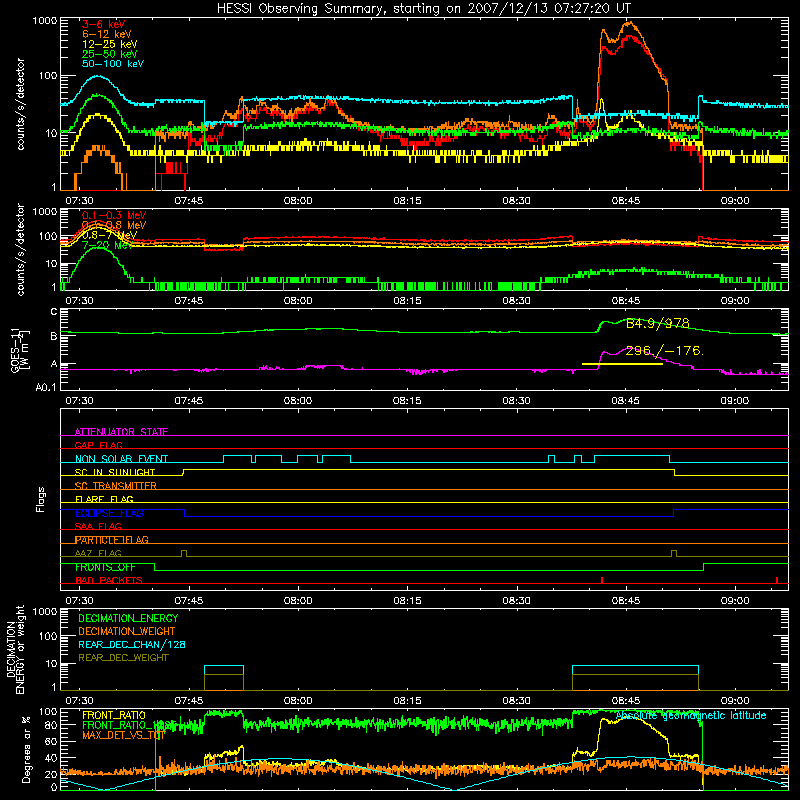The image size is (800, 800).
Task: Select the SAA_FLAG label
Action: (98, 526)
